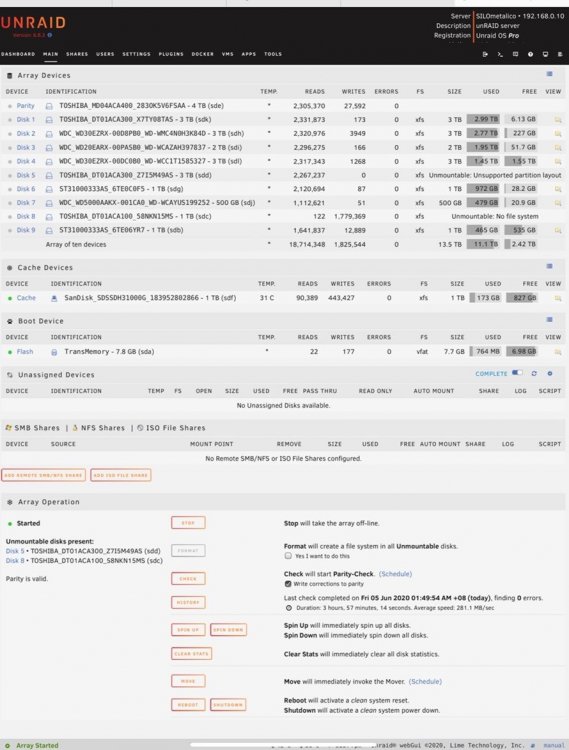569x750 pixels.
Task: Click Parity drive disk icon
Action: point(49,106)
